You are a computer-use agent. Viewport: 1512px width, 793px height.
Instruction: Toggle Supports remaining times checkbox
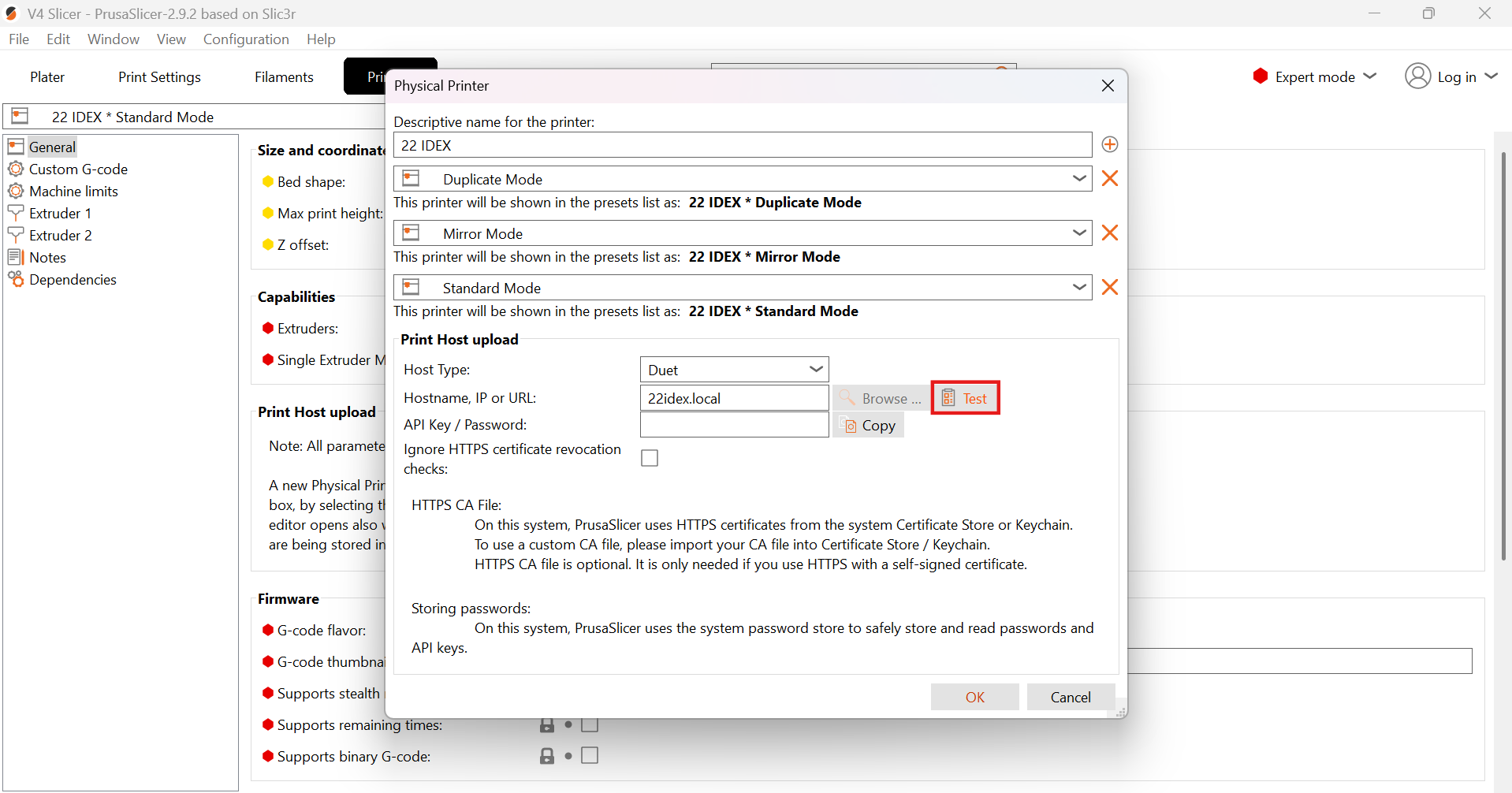[x=590, y=724]
